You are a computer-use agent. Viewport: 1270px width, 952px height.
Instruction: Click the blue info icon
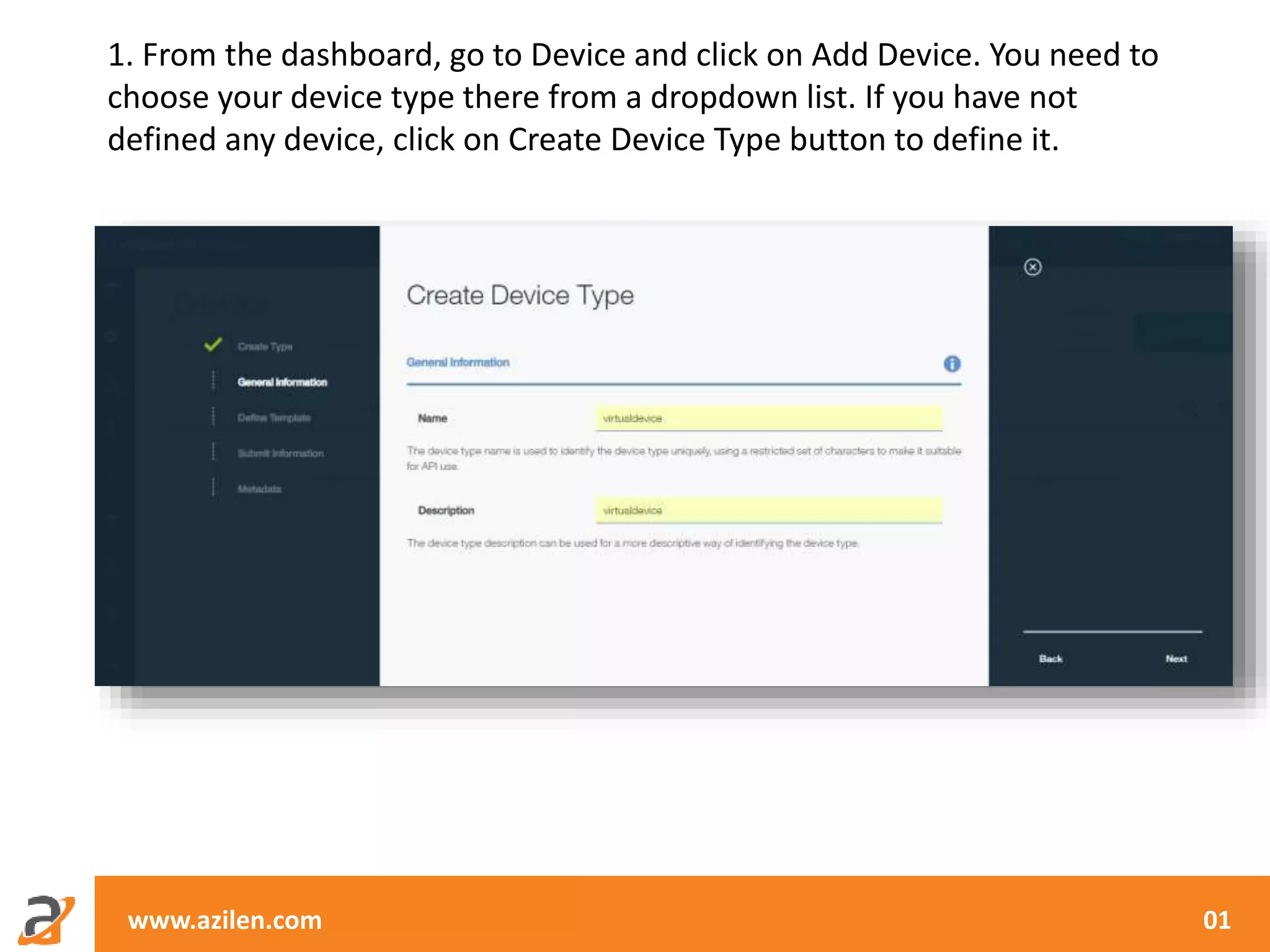tap(952, 364)
